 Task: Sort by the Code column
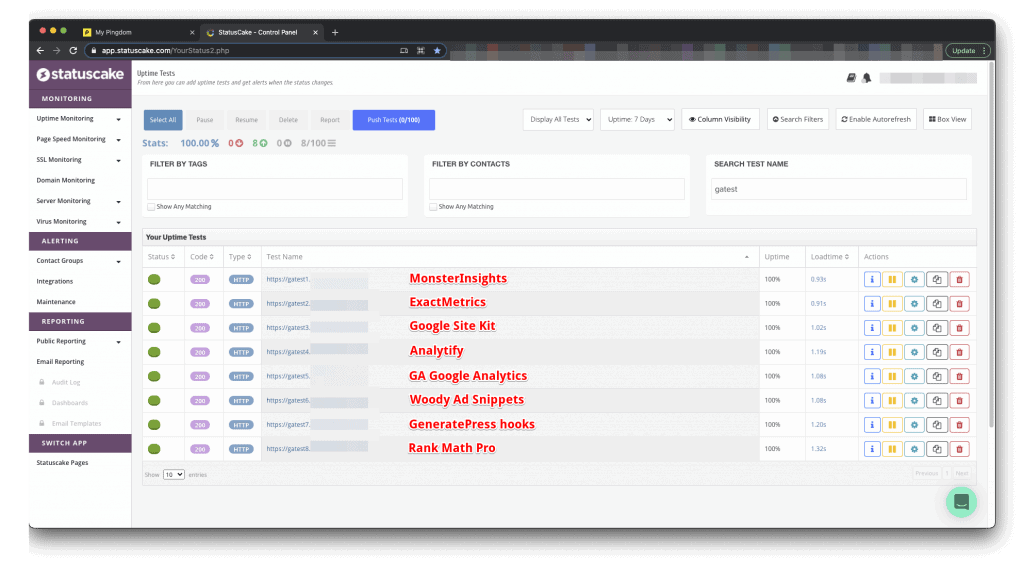pyautogui.click(x=202, y=257)
